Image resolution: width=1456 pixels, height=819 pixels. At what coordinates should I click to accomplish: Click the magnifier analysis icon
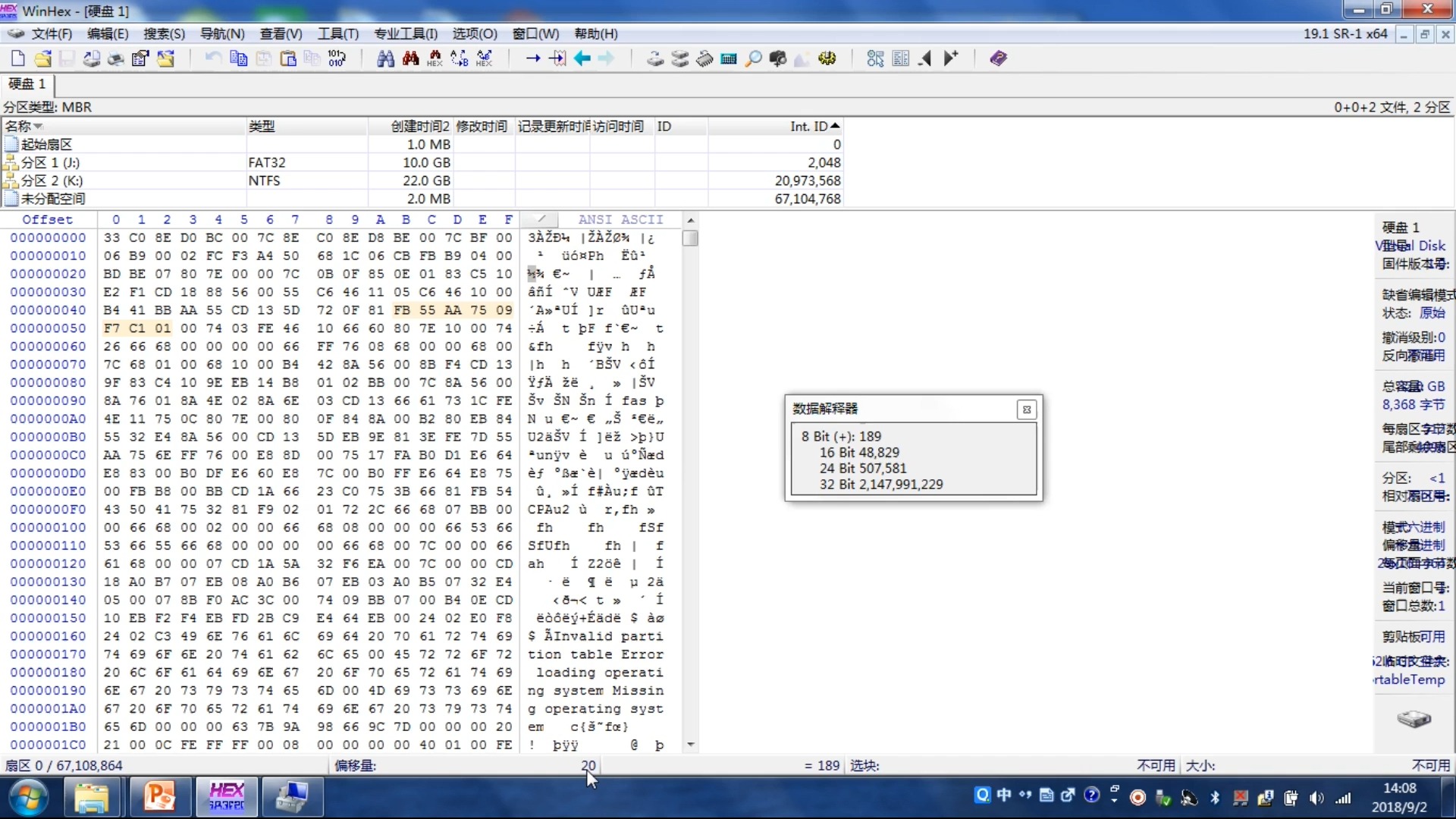[753, 58]
